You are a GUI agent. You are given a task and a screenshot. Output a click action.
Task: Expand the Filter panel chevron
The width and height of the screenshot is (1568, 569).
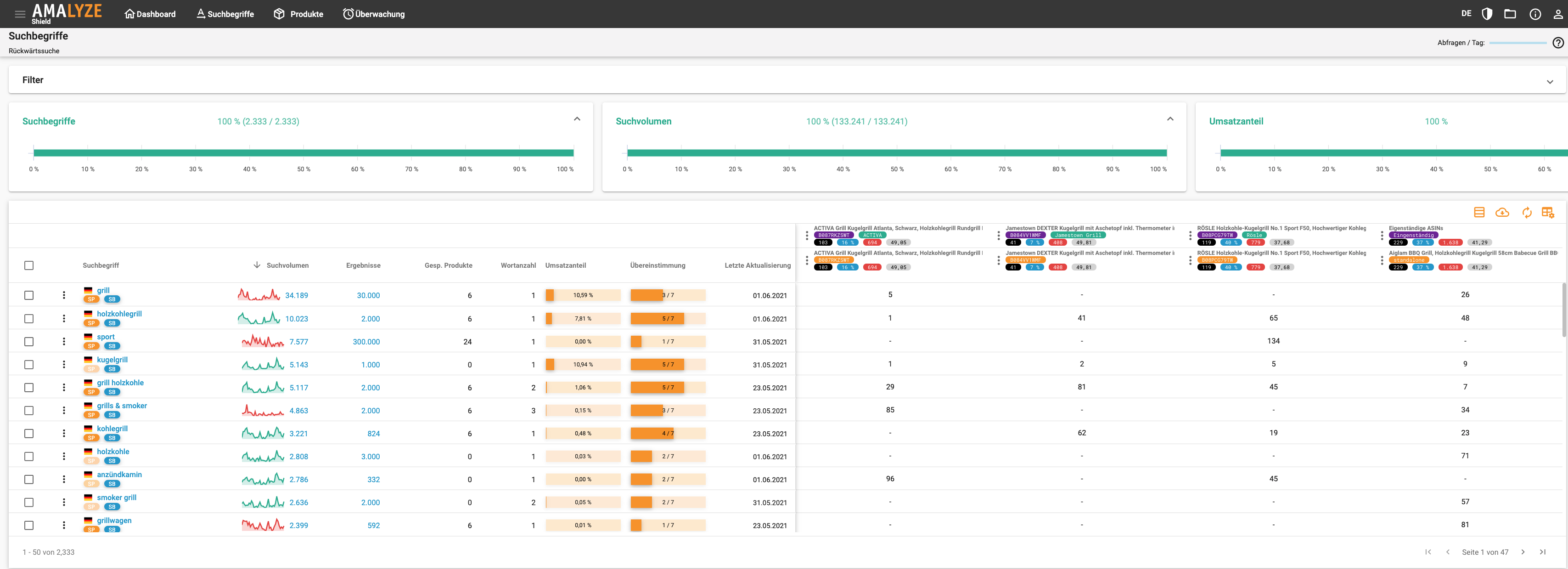click(1550, 82)
